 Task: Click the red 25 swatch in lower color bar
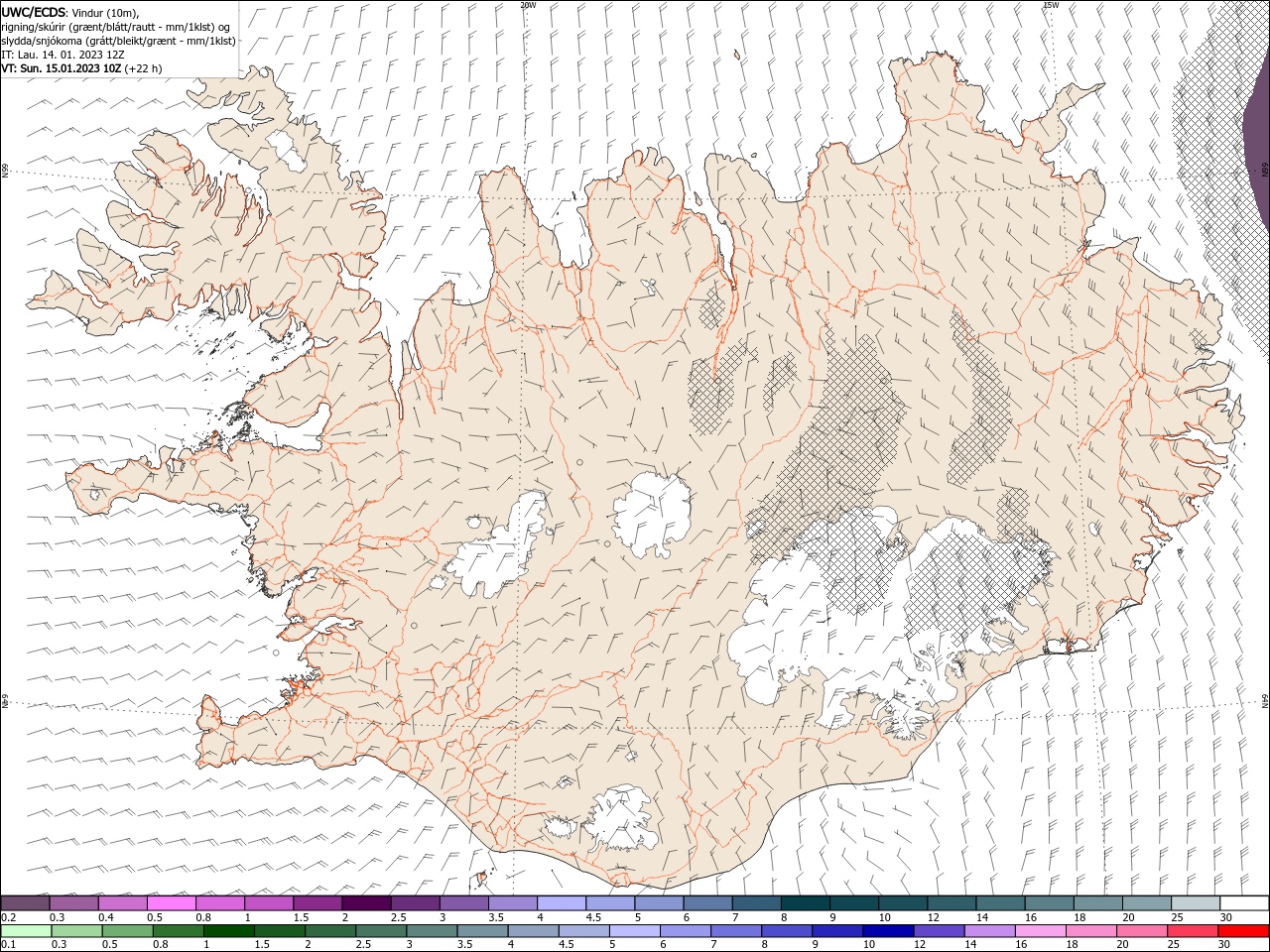1194,931
